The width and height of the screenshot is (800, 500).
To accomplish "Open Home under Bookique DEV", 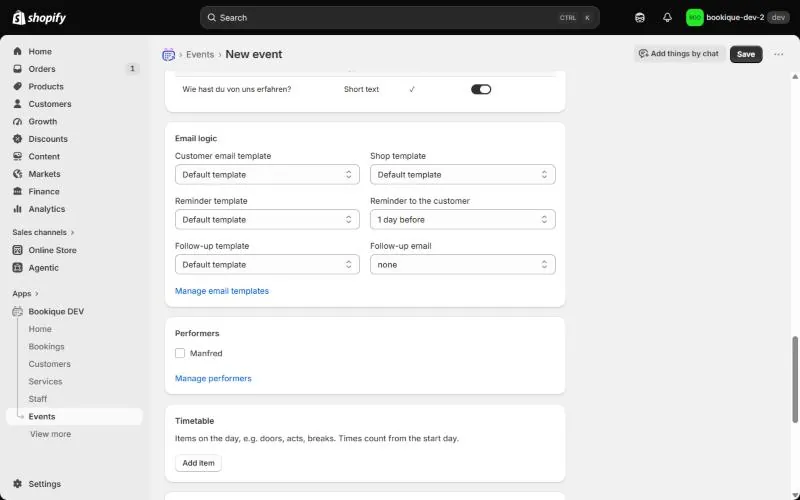I will click(40, 329).
